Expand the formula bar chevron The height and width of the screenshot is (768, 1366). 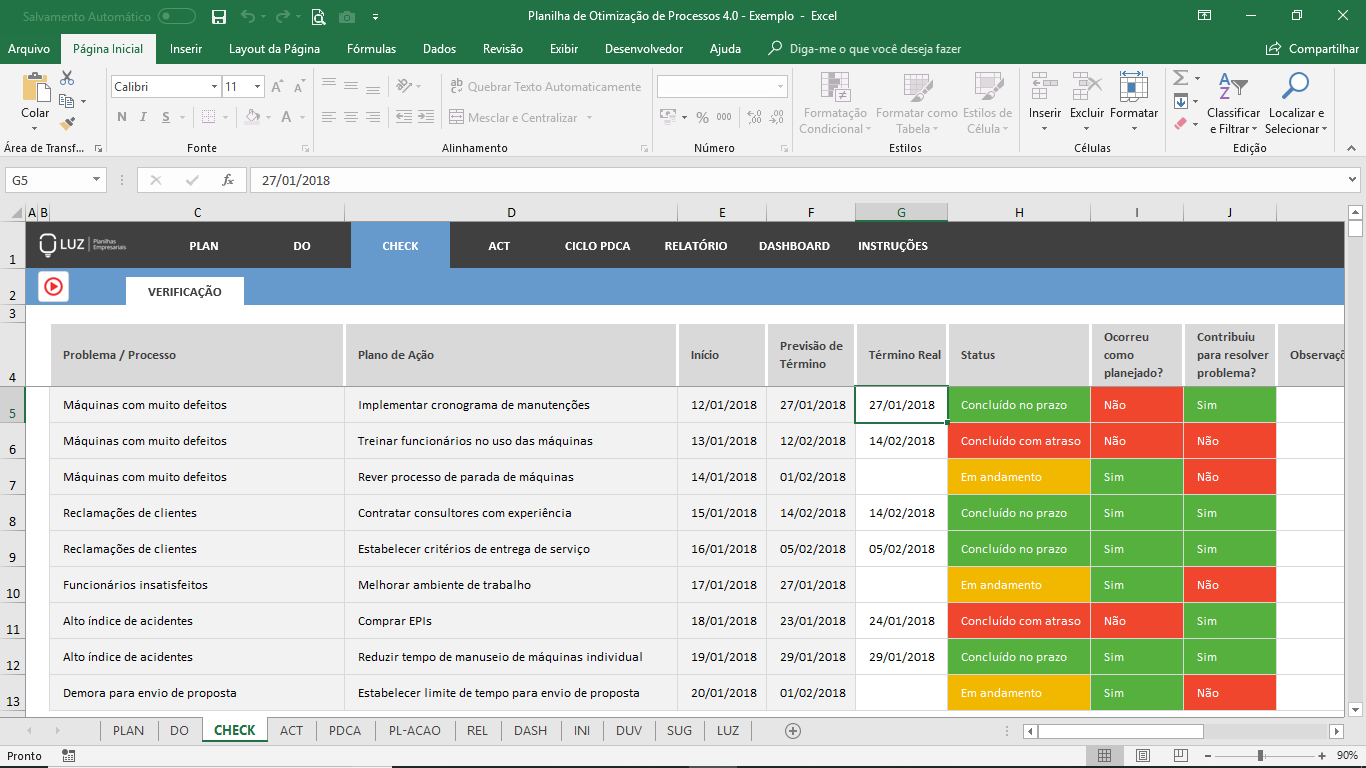pos(1352,181)
